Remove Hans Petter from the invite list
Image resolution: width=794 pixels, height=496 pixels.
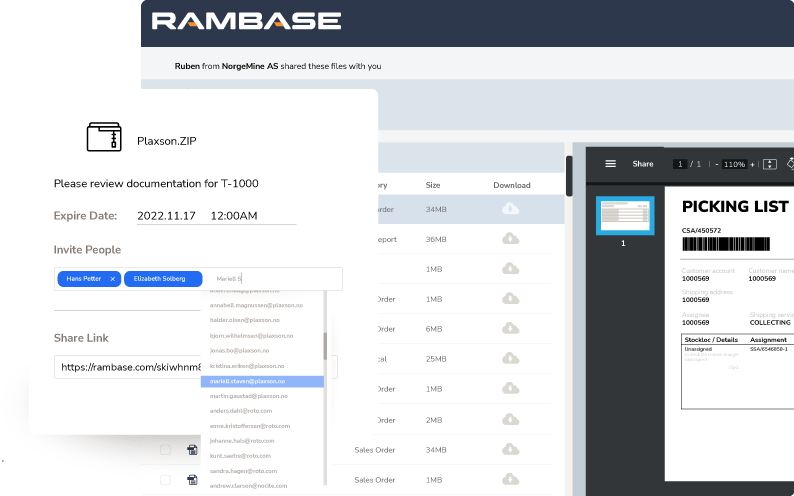point(112,279)
